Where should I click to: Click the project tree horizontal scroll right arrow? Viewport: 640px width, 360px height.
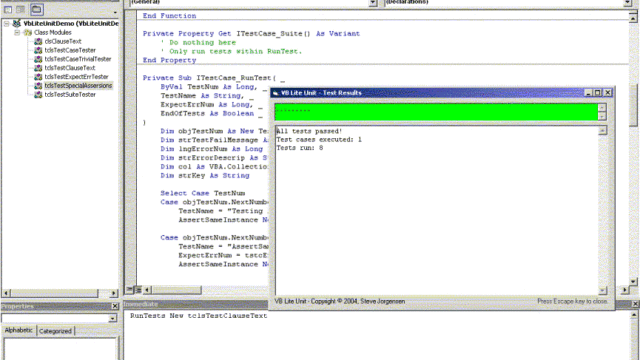click(114, 293)
